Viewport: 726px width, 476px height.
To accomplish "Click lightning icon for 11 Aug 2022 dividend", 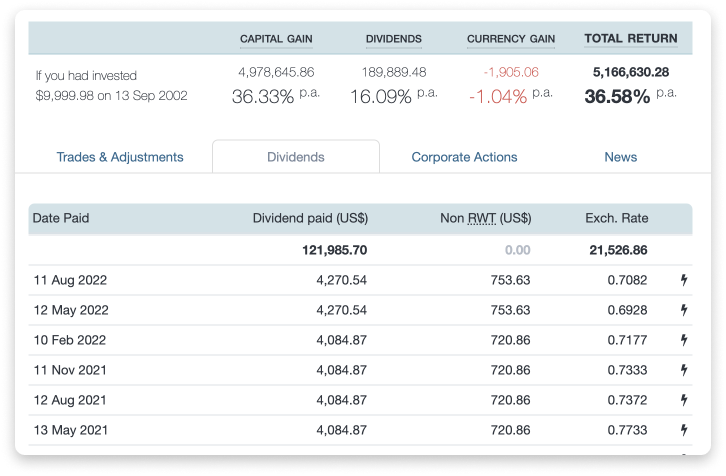I will click(x=684, y=280).
